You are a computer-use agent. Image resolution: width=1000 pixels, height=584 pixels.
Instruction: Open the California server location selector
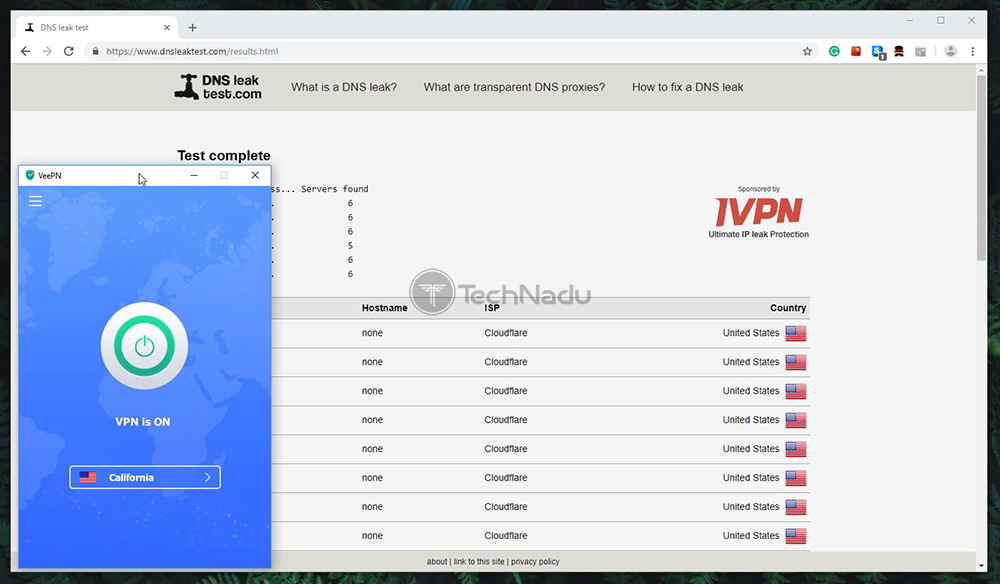coord(145,478)
